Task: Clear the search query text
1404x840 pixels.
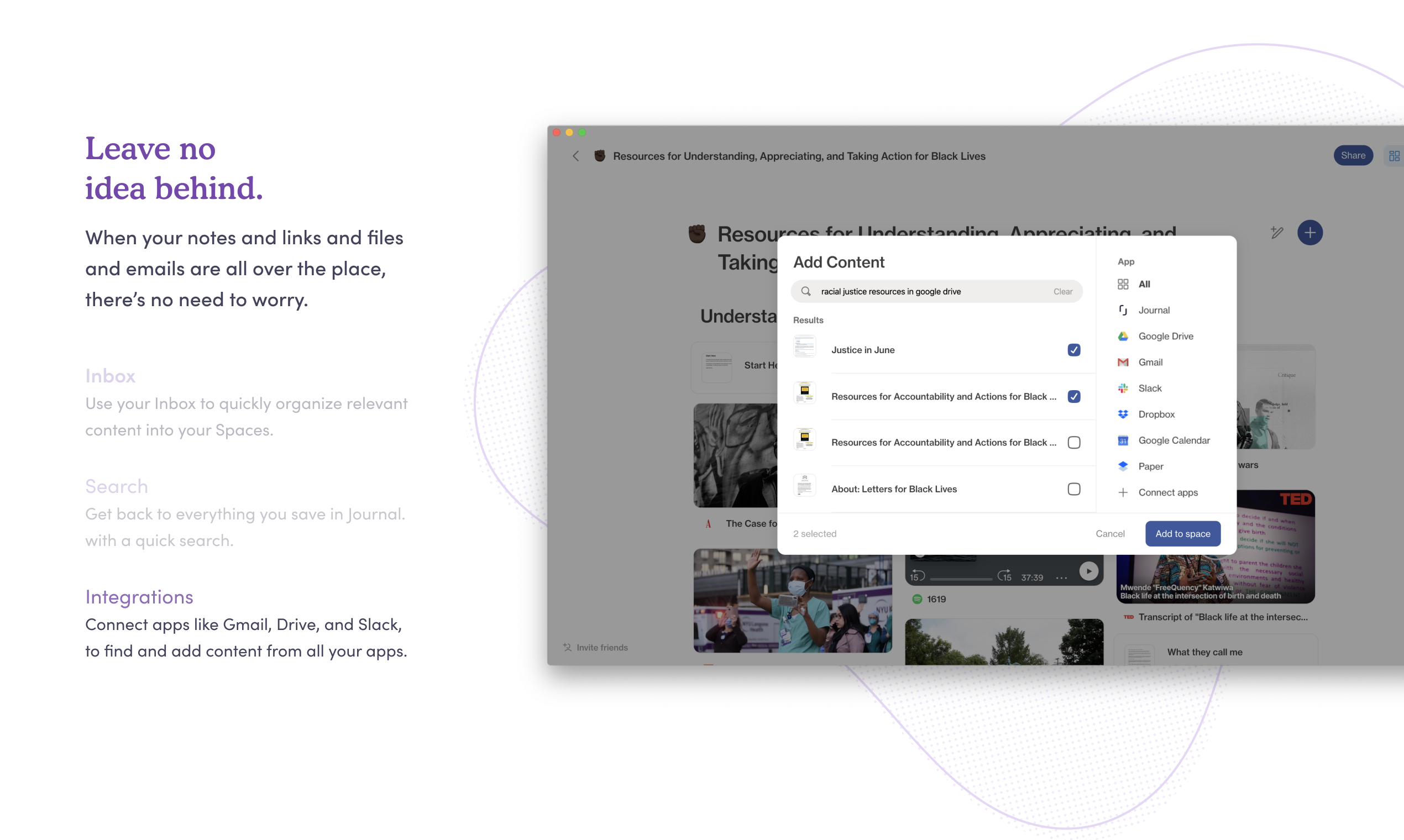Action: point(1062,291)
